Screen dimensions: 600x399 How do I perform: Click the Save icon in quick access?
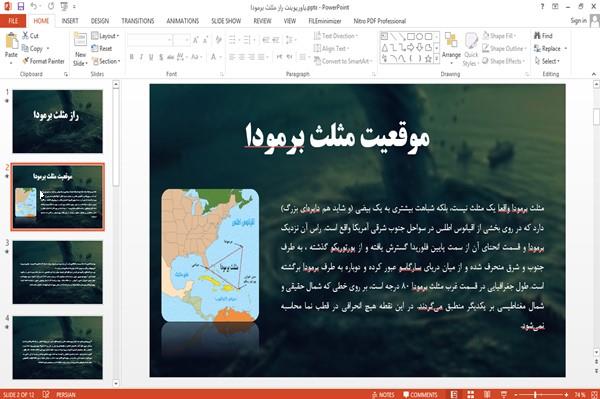pyautogui.click(x=21, y=6)
